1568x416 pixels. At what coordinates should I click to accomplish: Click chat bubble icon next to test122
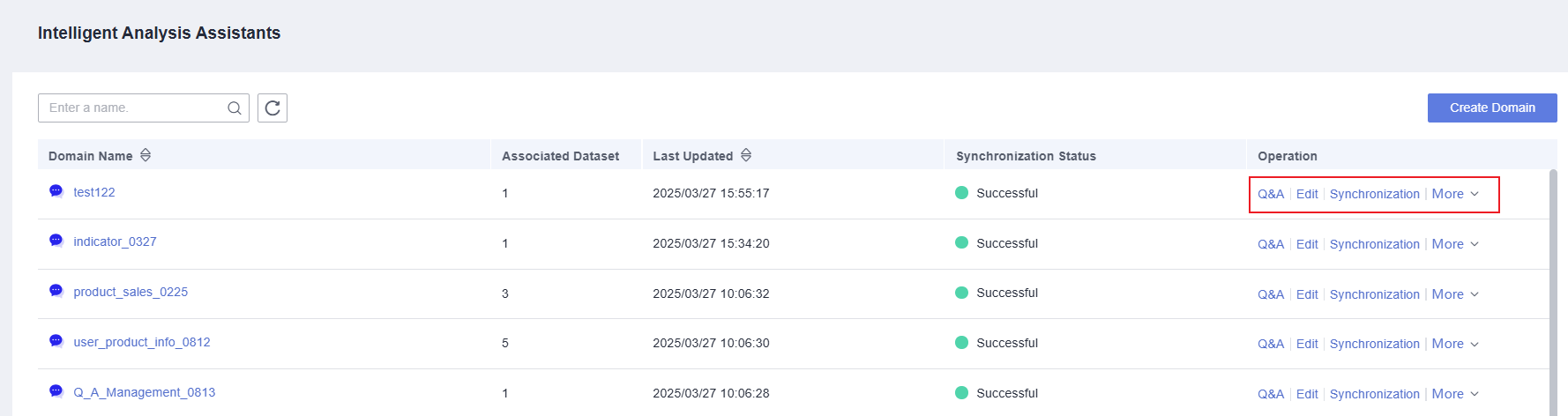click(x=56, y=191)
